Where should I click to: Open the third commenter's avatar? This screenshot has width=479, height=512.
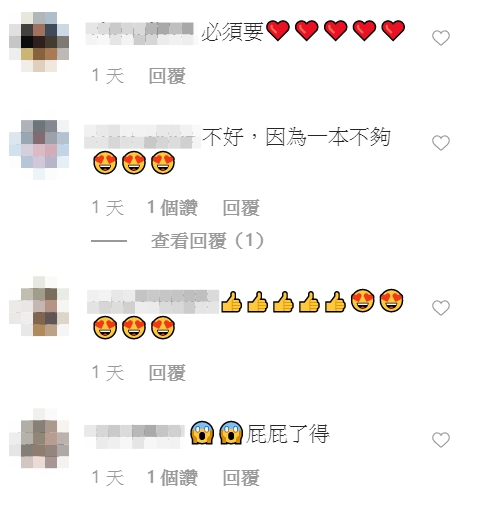[x=39, y=306]
